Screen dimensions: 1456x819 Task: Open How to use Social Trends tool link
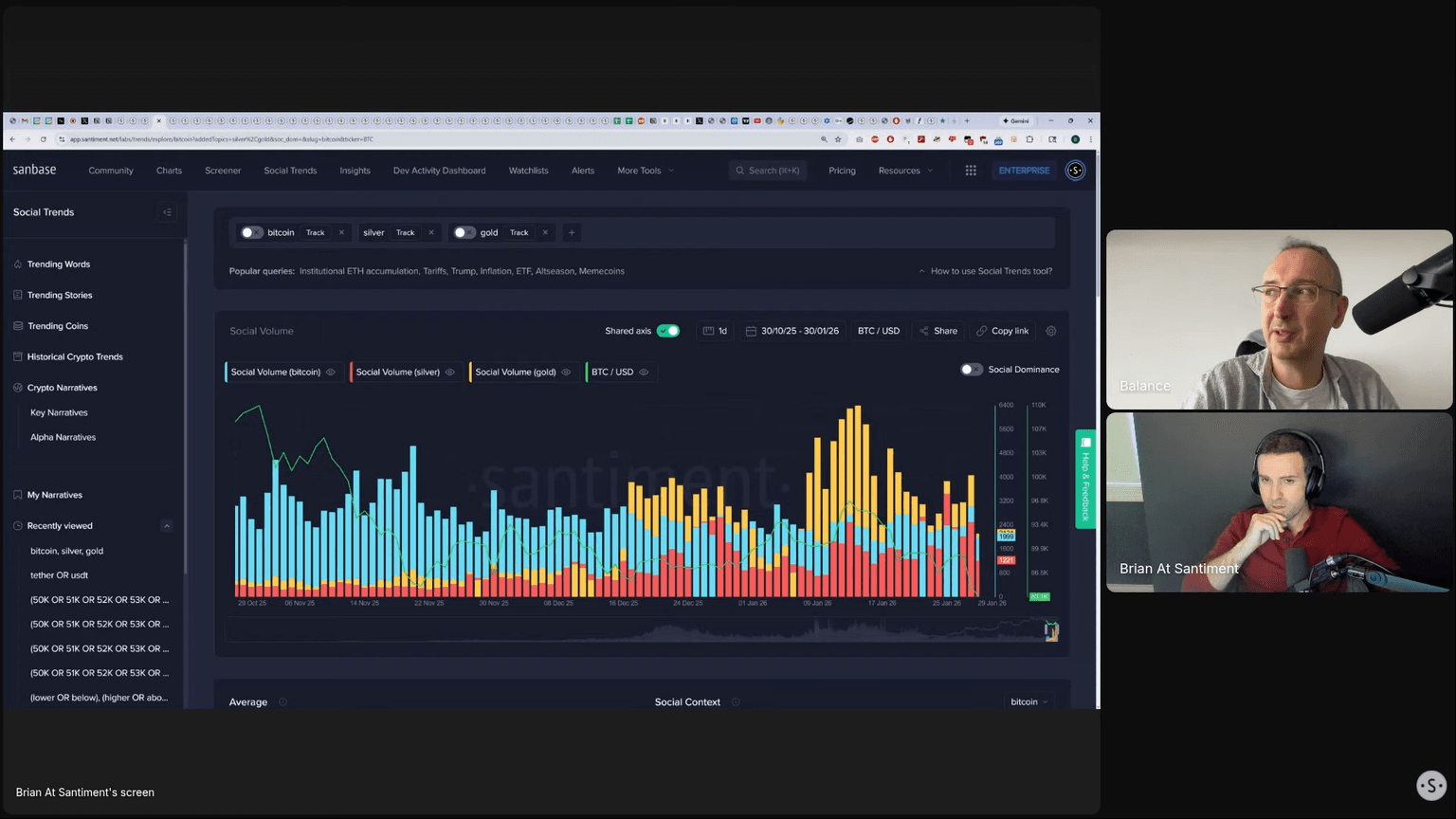[991, 271]
